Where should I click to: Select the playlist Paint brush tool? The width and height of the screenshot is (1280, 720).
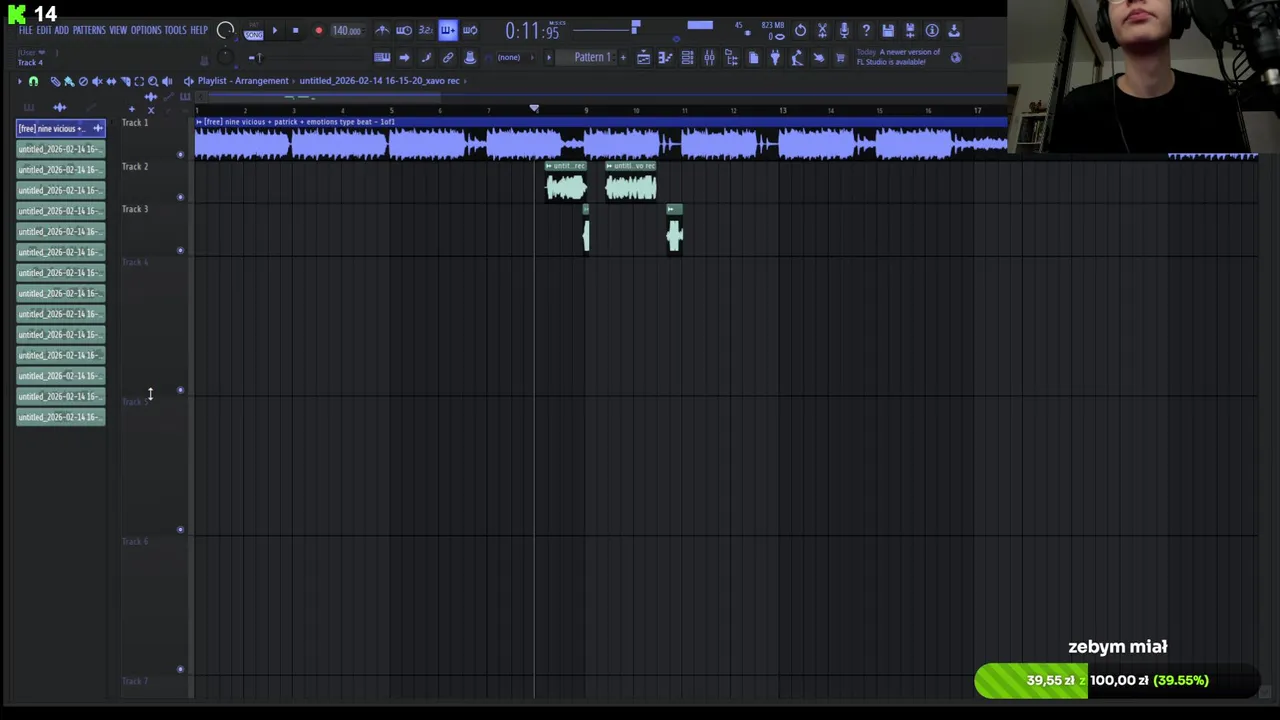pos(69,81)
